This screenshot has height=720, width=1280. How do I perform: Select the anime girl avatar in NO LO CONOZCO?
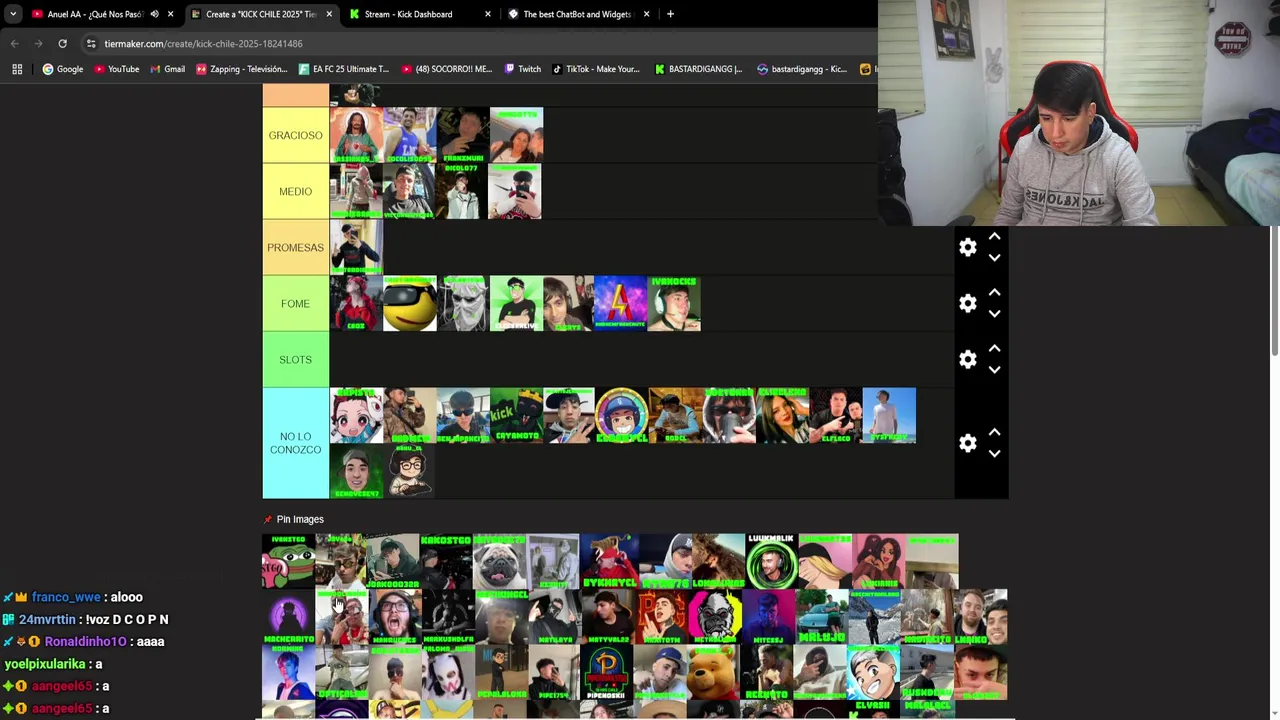point(357,415)
